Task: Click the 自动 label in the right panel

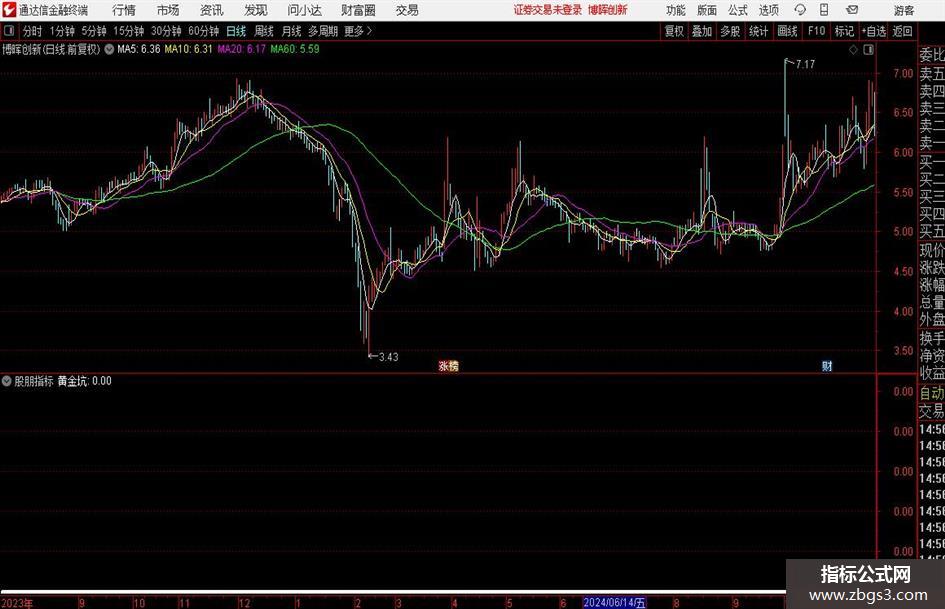Action: [932, 393]
